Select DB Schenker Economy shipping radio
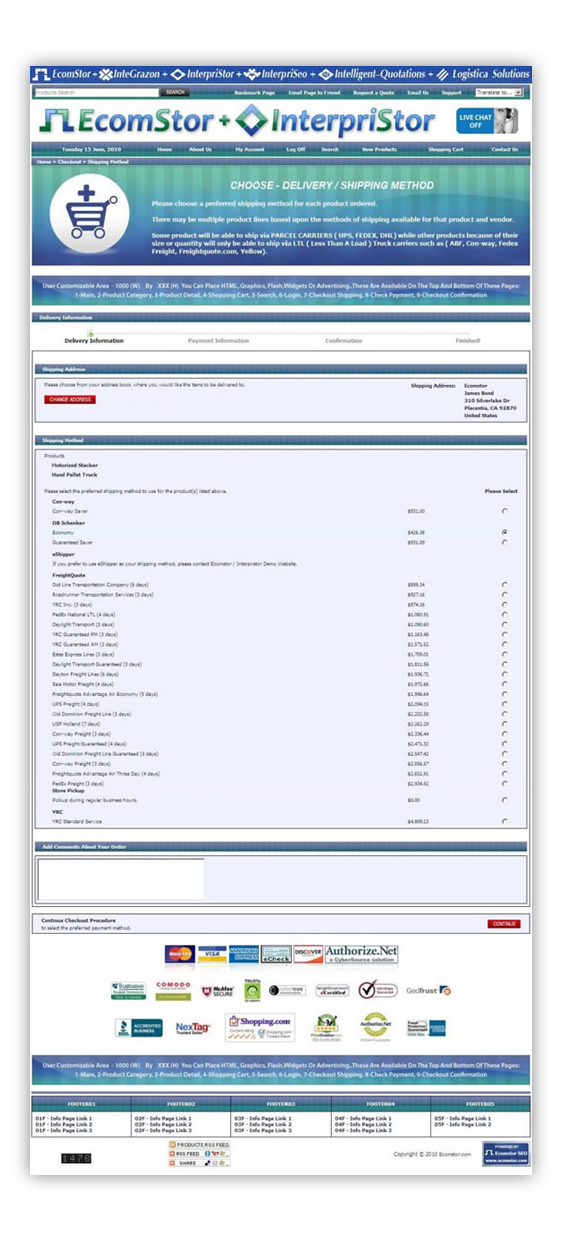This screenshot has width=562, height=1241. pyautogui.click(x=504, y=533)
